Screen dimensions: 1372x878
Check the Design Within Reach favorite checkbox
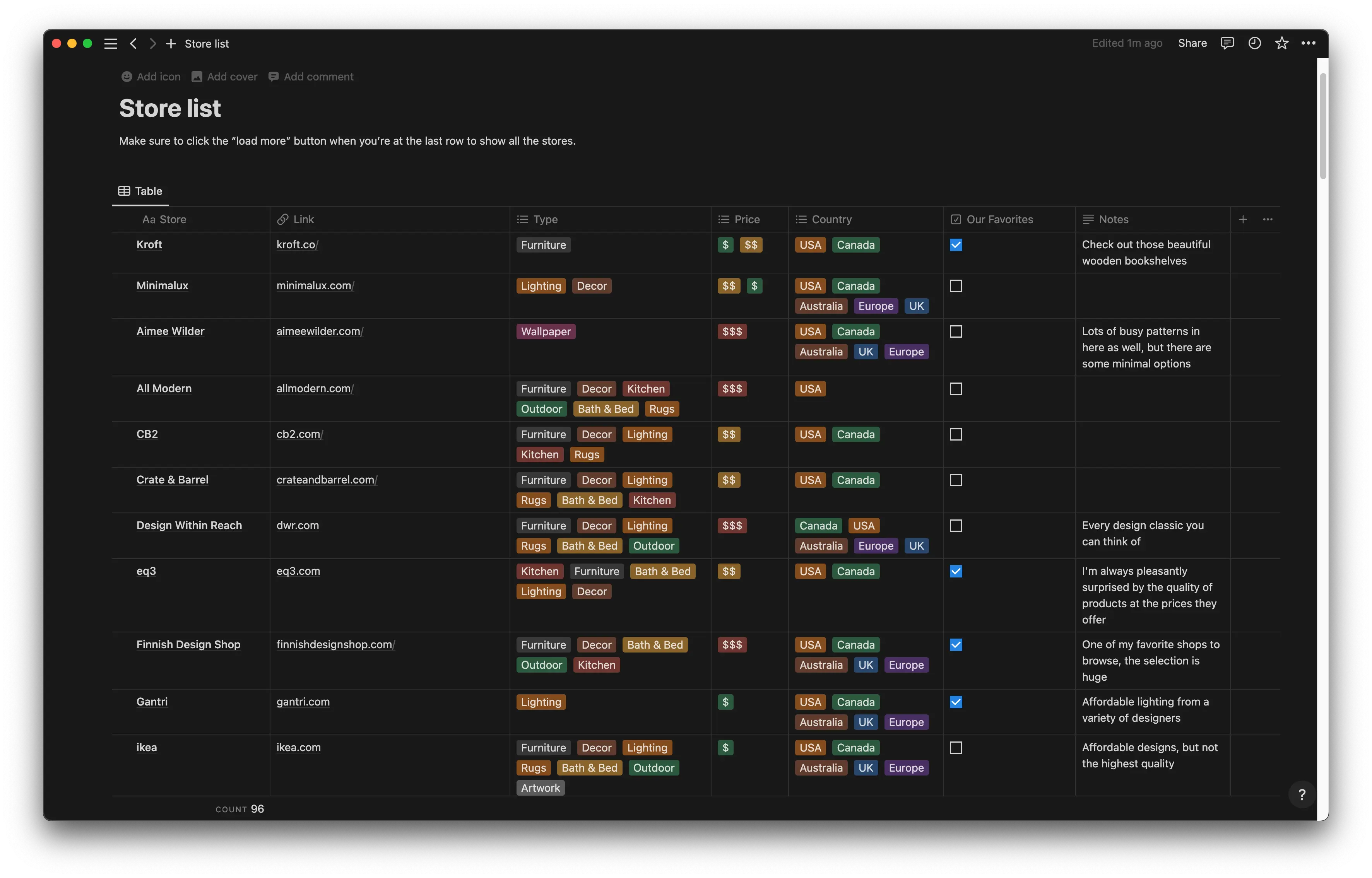tap(956, 526)
